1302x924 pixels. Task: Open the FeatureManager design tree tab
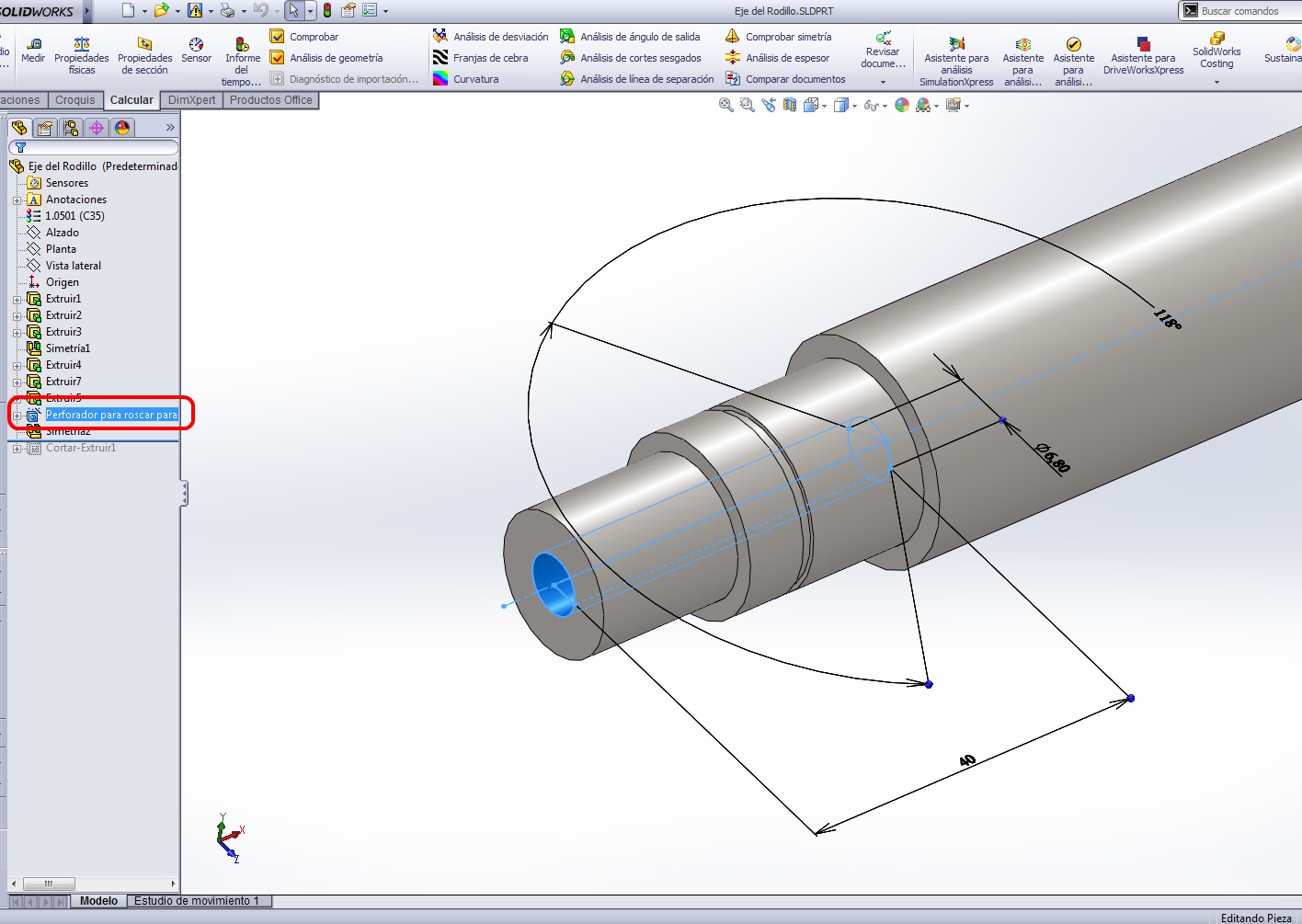coord(19,128)
